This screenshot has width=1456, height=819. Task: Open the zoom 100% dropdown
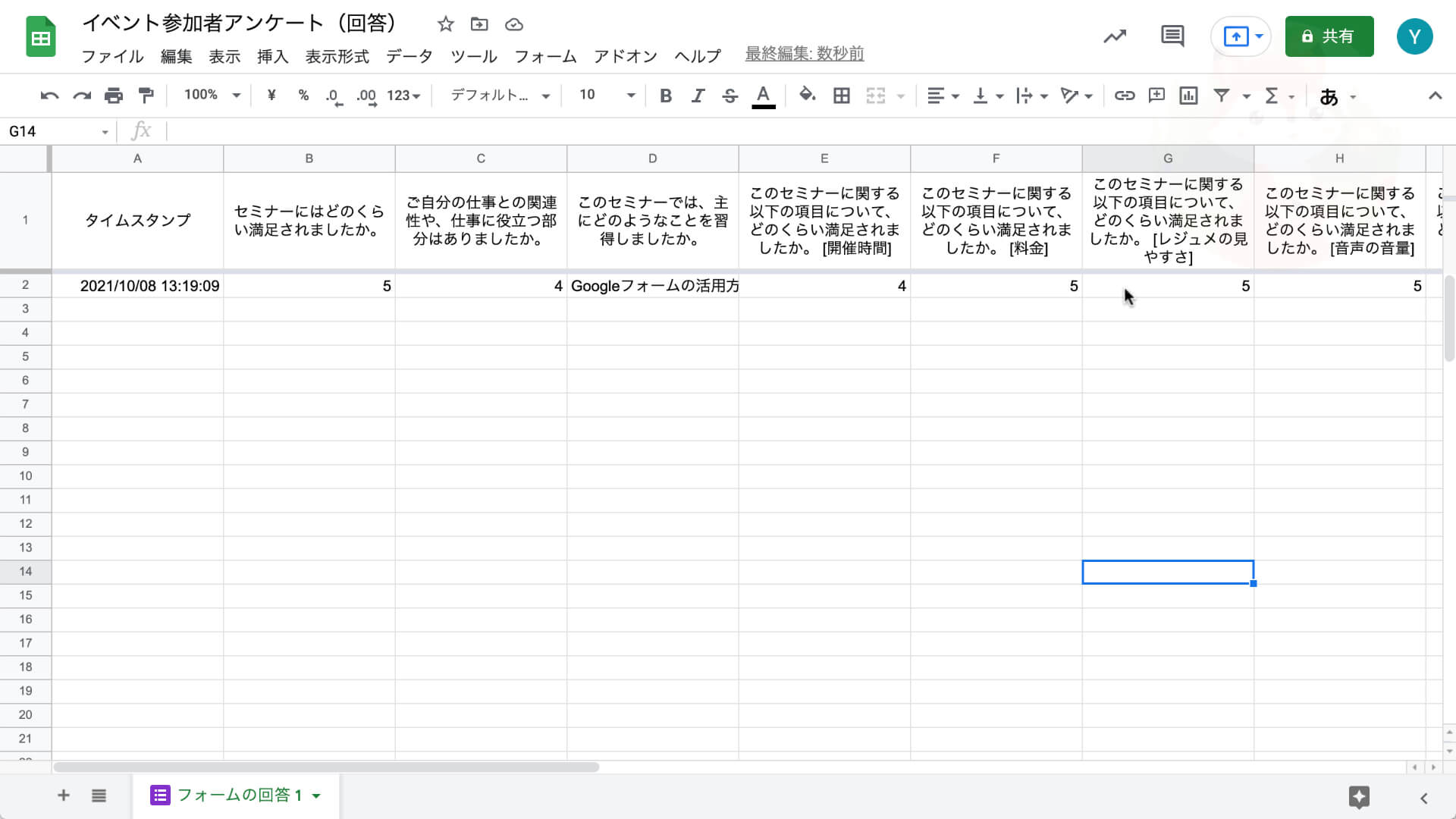pos(212,95)
